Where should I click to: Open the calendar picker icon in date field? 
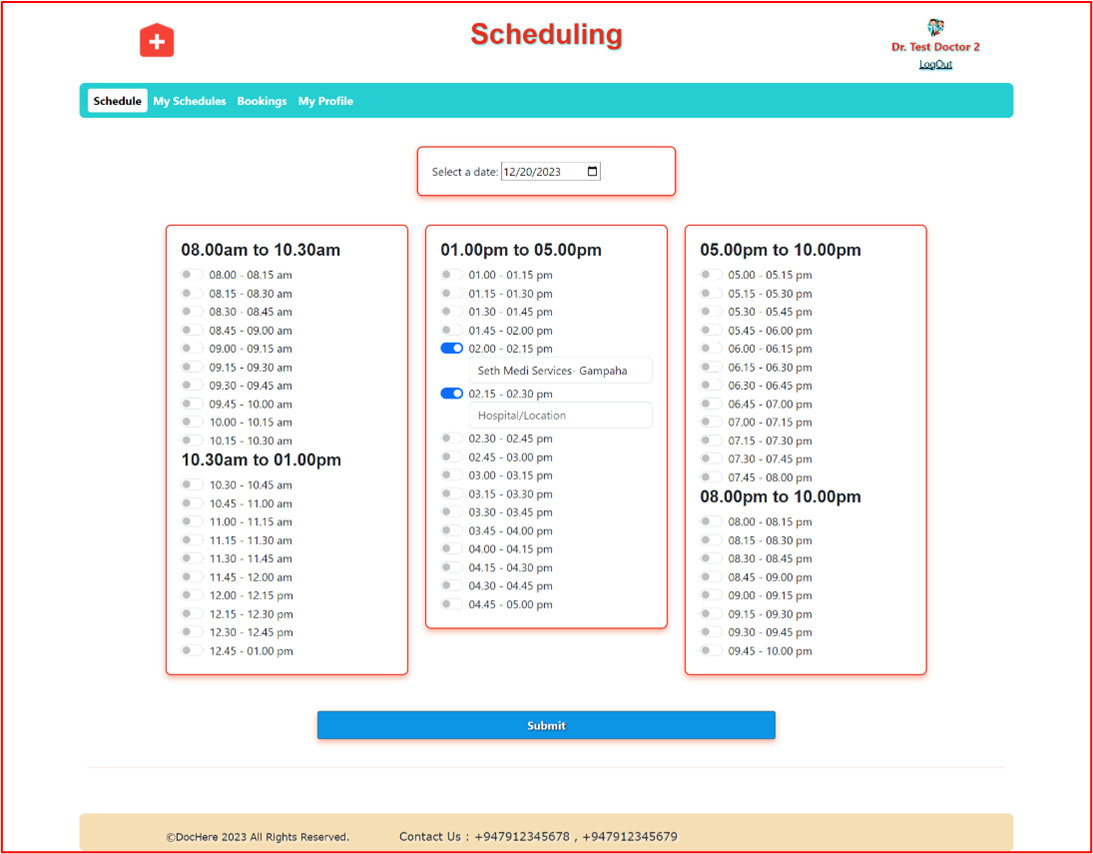point(593,171)
